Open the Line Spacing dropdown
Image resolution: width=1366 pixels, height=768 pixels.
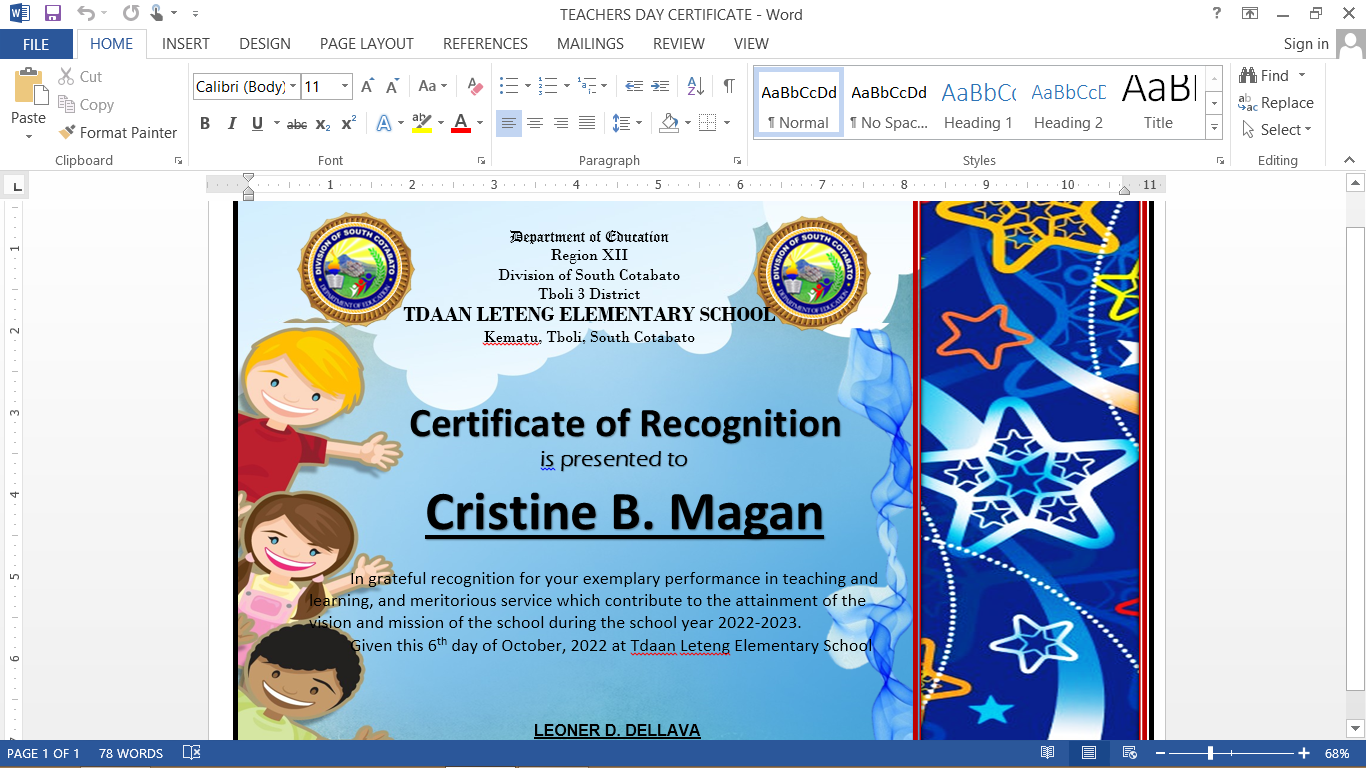(x=627, y=123)
